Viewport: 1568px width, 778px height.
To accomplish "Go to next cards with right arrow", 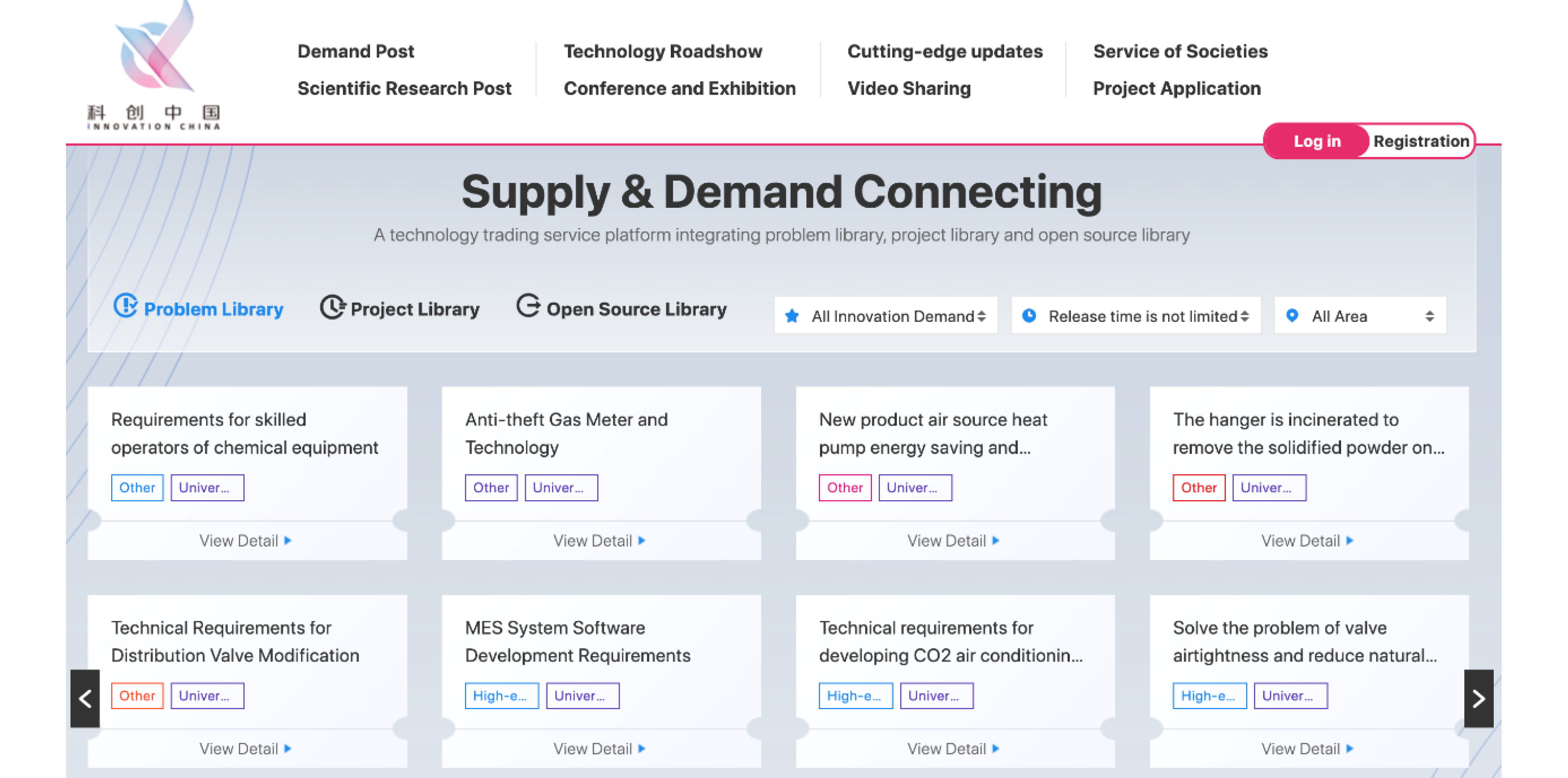I will [1478, 698].
